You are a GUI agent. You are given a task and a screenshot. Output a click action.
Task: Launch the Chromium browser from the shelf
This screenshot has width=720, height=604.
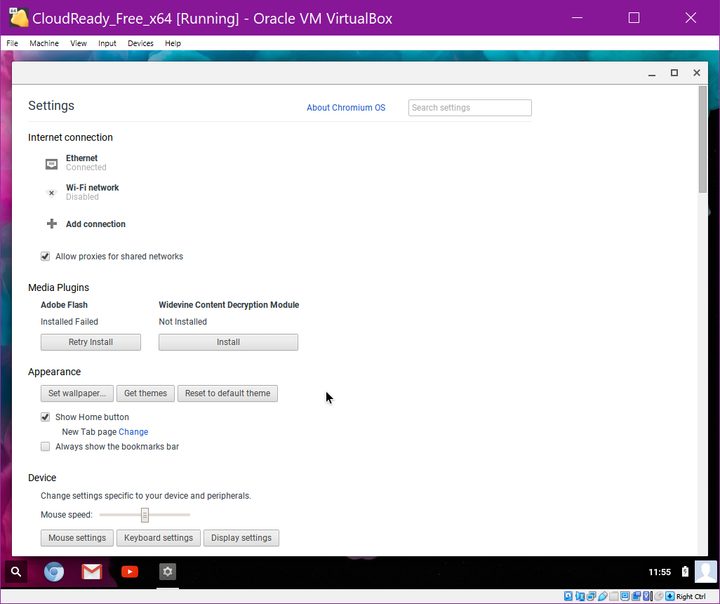(54, 572)
